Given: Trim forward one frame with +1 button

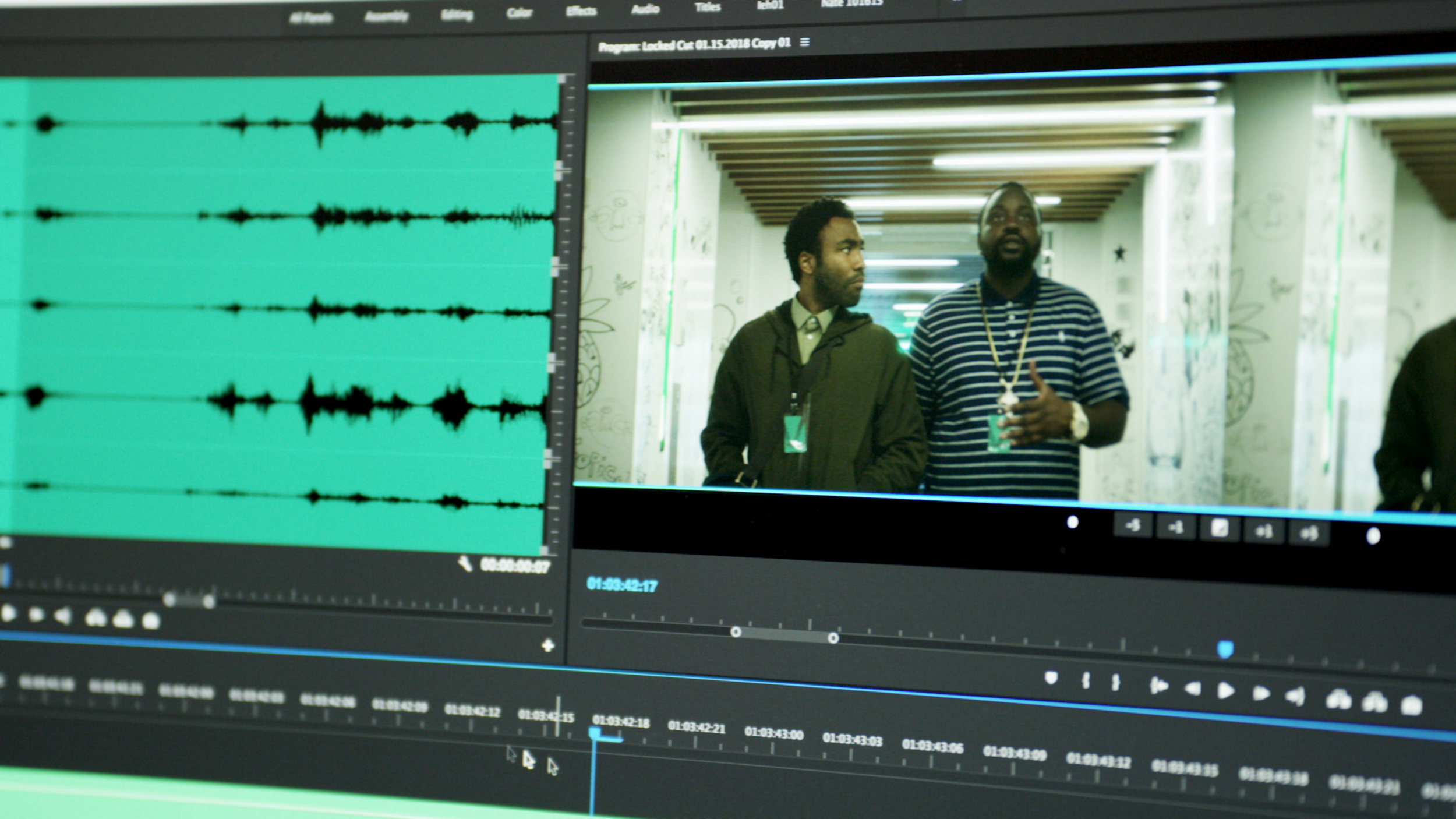Looking at the screenshot, I should [1264, 532].
